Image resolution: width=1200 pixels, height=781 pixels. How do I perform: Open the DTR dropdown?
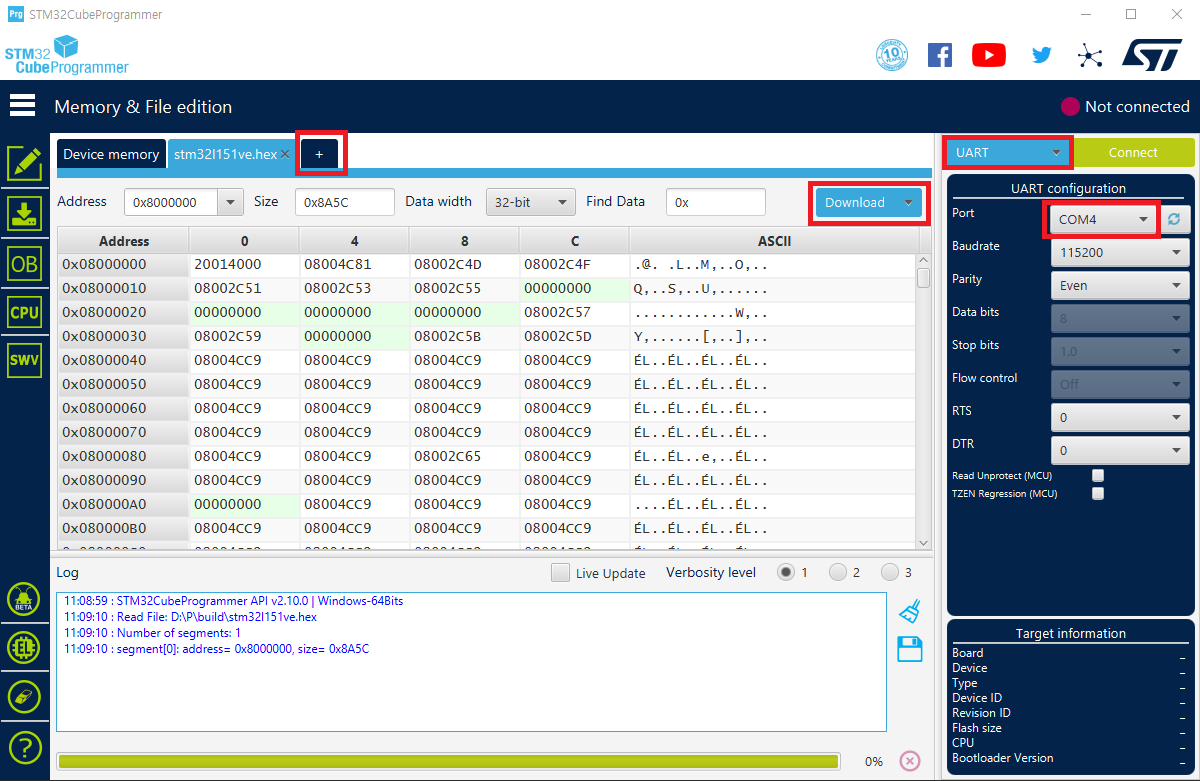pyautogui.click(x=1120, y=450)
